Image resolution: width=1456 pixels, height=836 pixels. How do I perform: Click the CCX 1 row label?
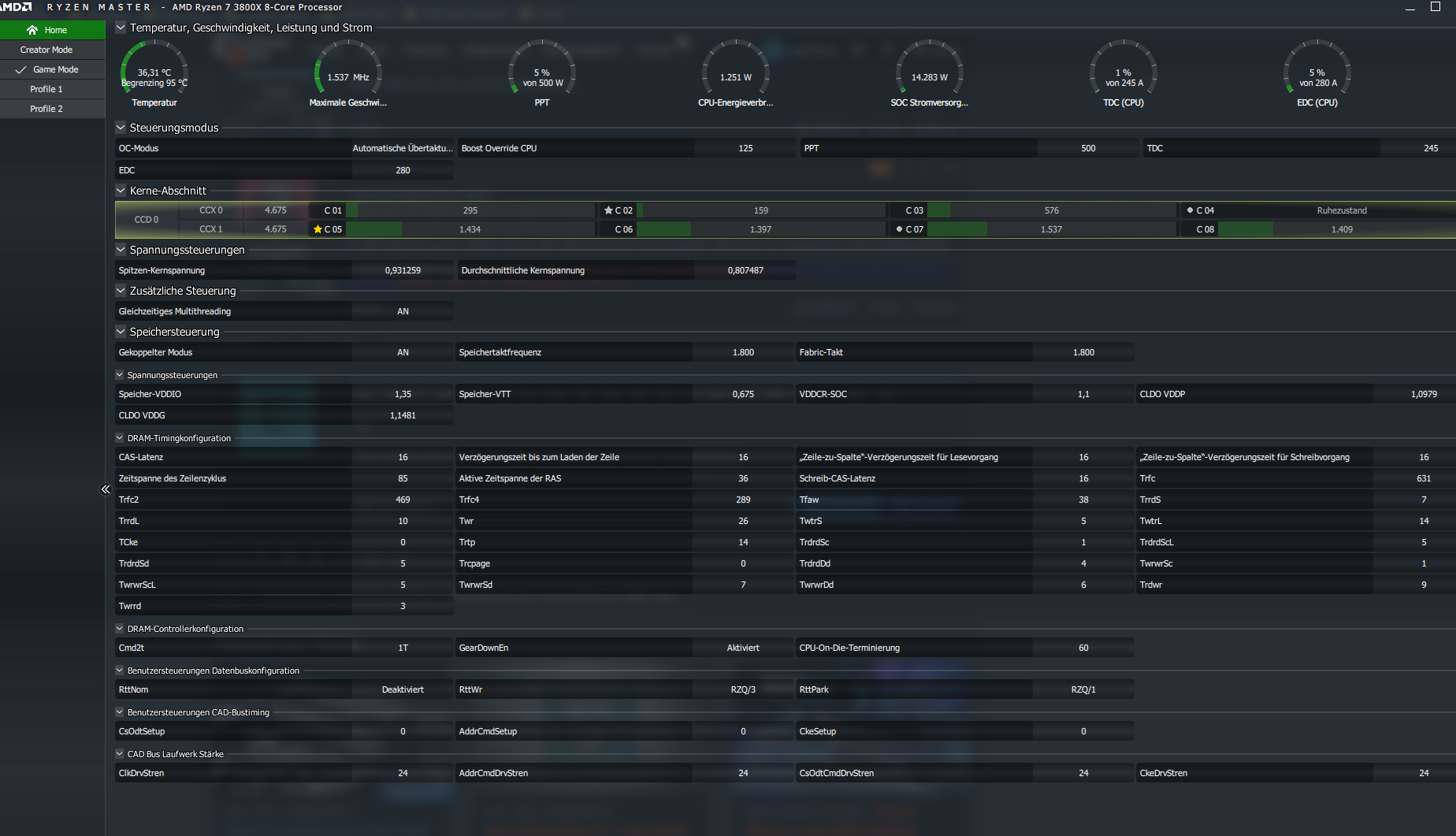(x=211, y=229)
